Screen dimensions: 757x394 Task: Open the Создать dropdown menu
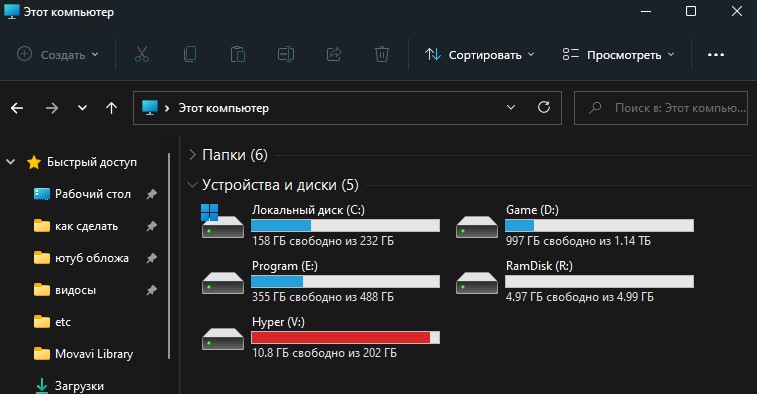tap(58, 55)
